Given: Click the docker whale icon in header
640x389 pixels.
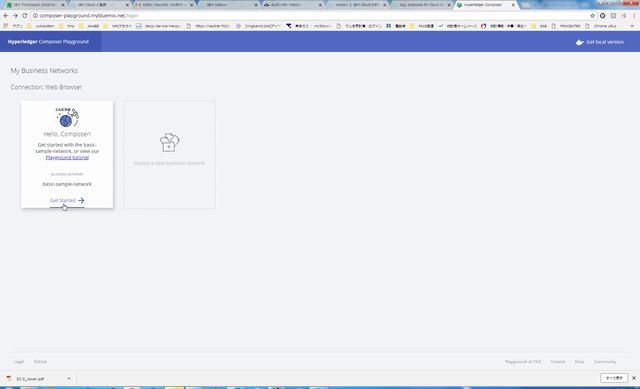Looking at the screenshot, I should coord(579,42).
